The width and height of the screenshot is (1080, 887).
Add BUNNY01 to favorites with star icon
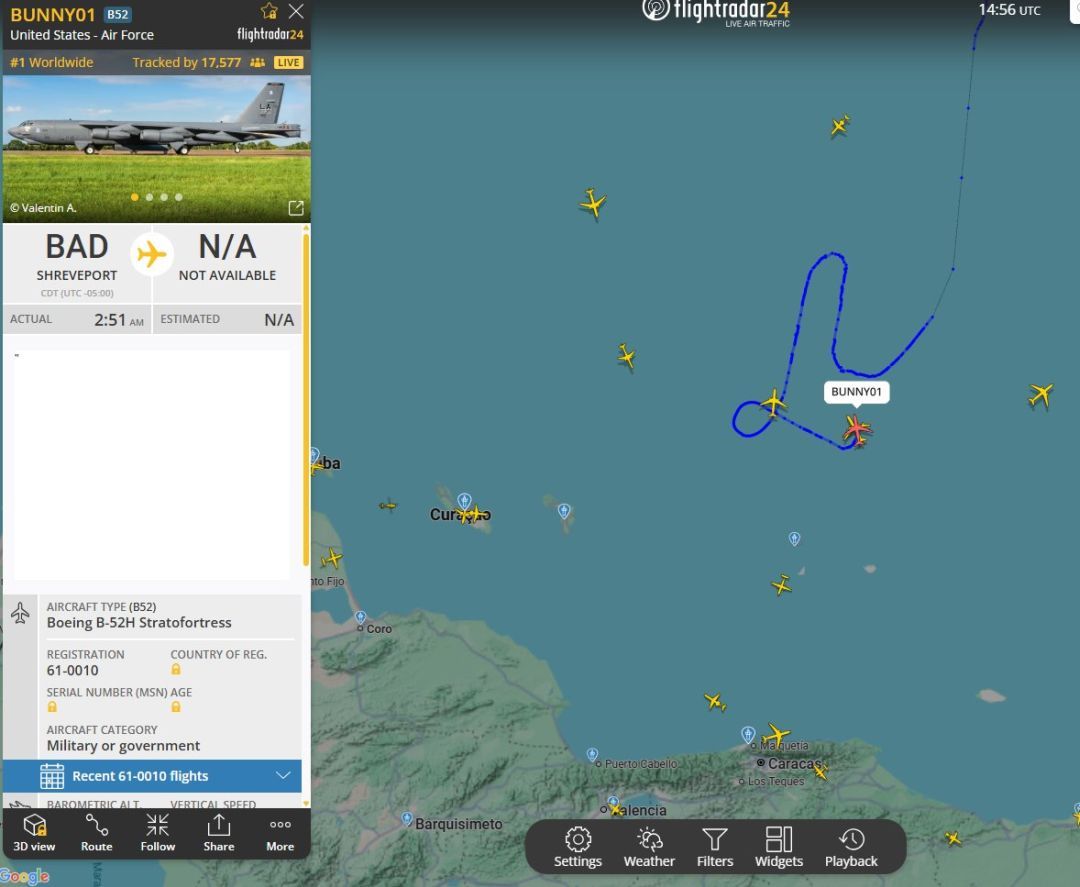pyautogui.click(x=269, y=12)
